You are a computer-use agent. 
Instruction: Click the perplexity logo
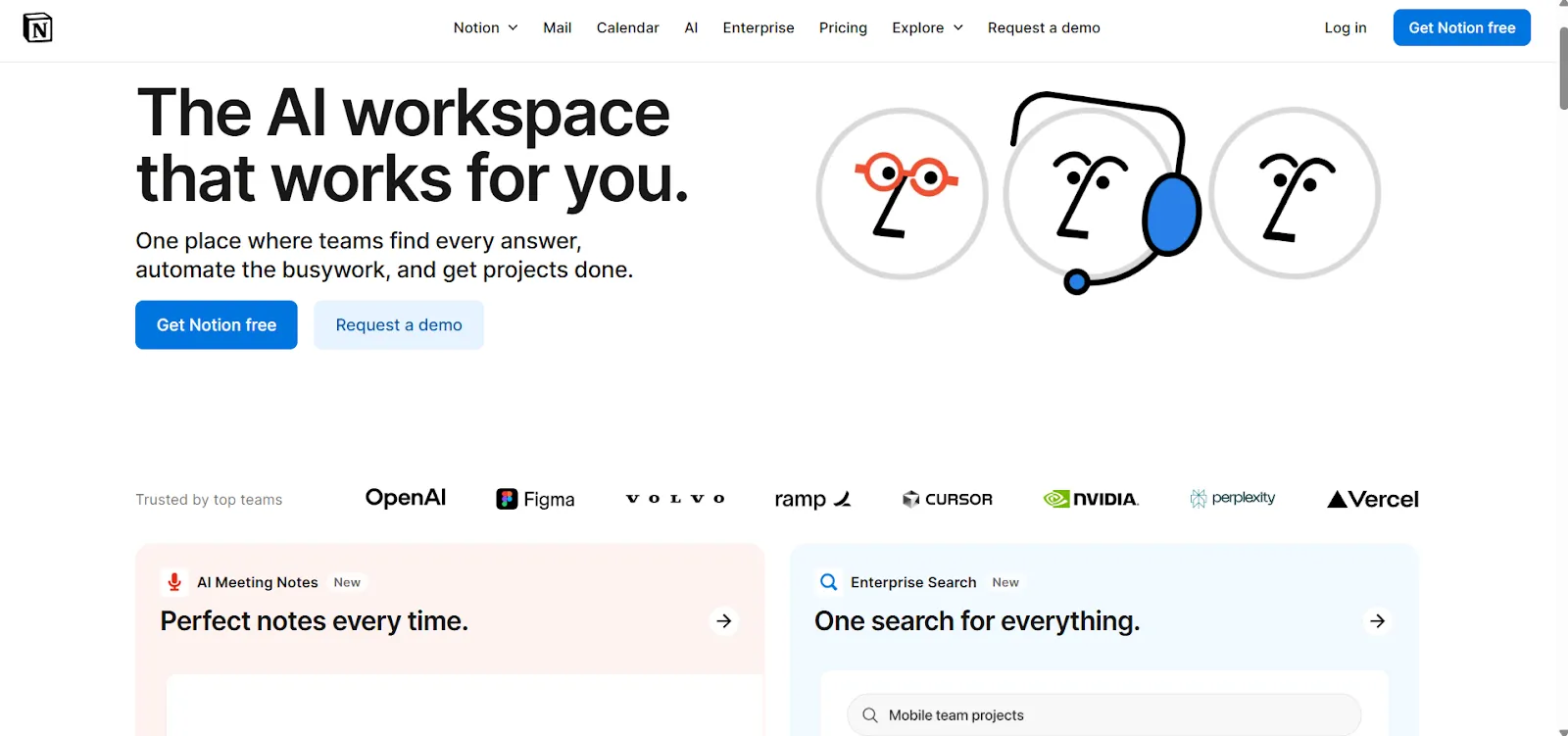coord(1233,498)
